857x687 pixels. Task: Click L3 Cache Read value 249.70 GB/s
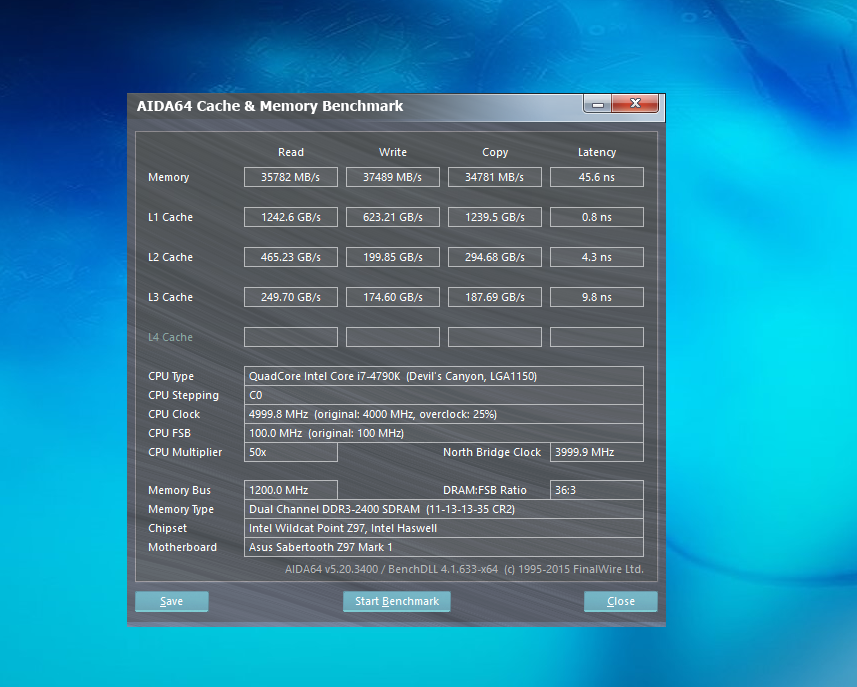coord(291,297)
